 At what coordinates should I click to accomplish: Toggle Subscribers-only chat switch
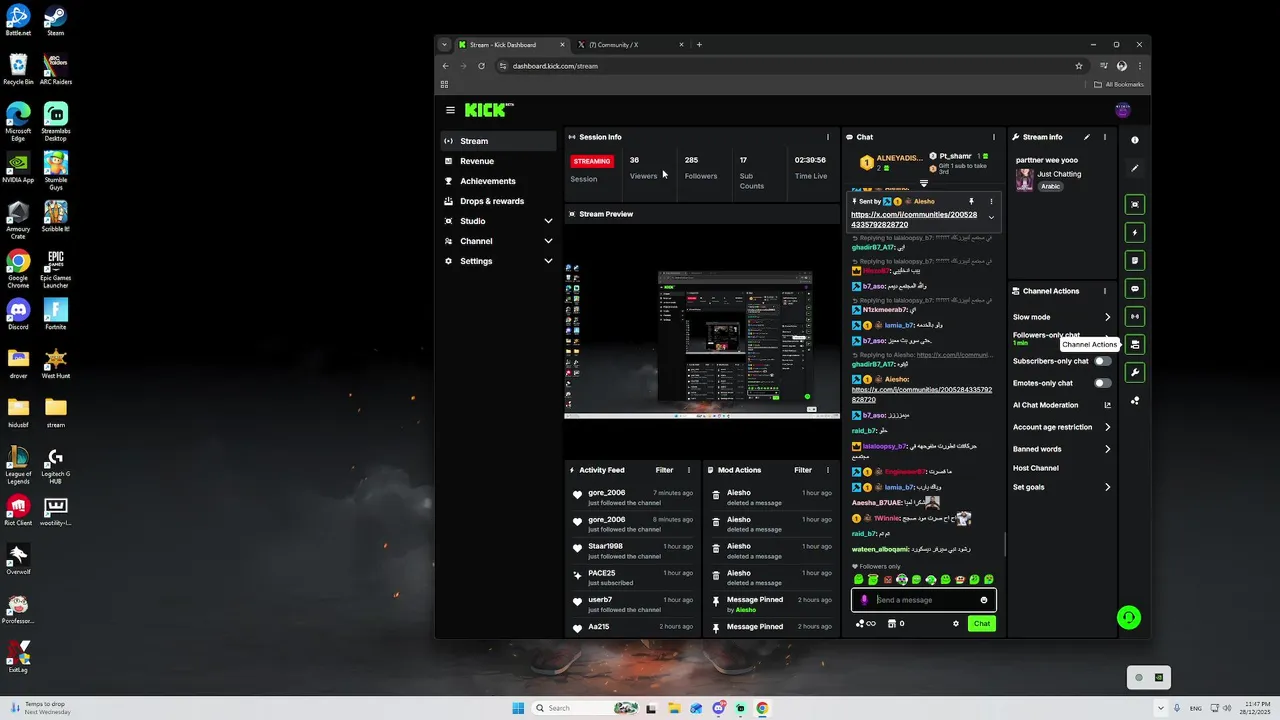[x=1102, y=361]
